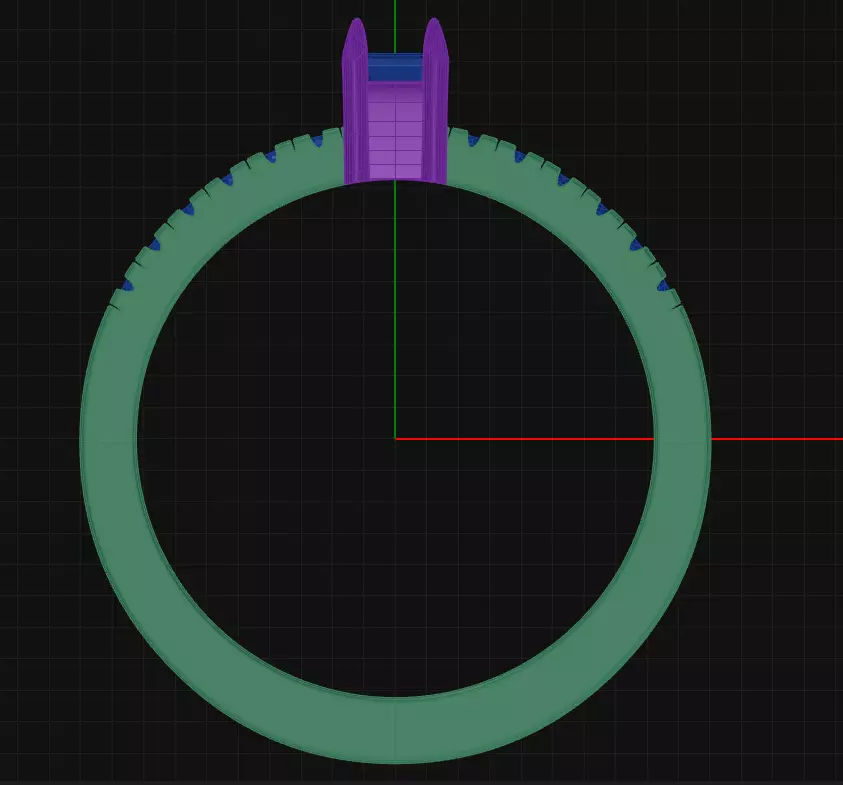This screenshot has width=843, height=785.
Task: Select the green ring band
Action: point(395,729)
